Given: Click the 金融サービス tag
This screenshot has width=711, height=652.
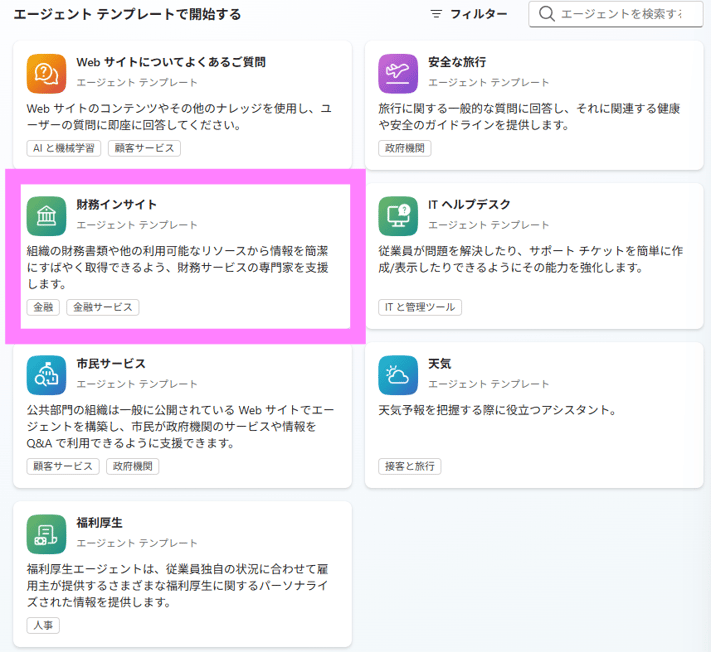Looking at the screenshot, I should click(x=103, y=307).
